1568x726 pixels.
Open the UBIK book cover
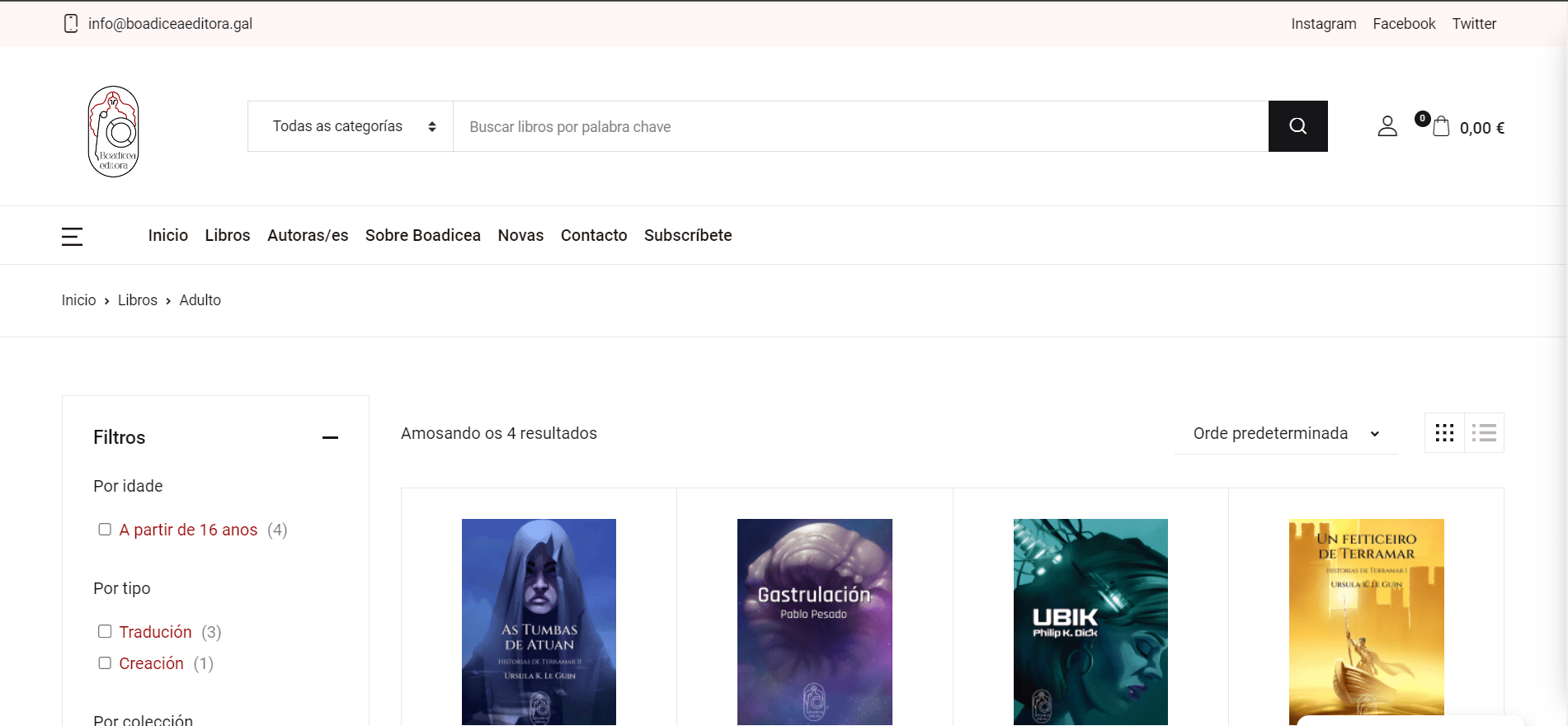(1090, 622)
